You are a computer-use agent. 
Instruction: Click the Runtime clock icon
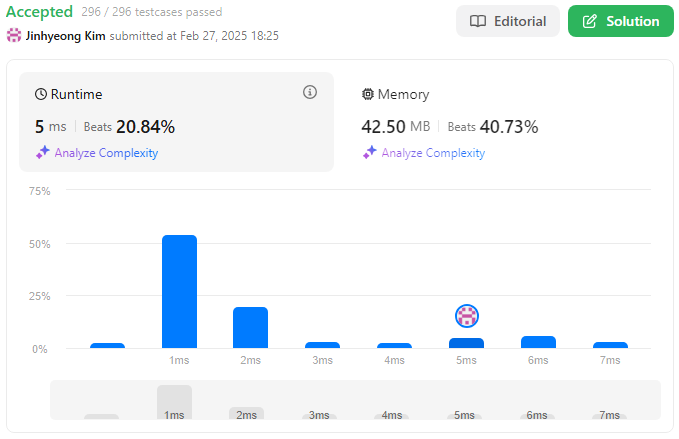(41, 94)
